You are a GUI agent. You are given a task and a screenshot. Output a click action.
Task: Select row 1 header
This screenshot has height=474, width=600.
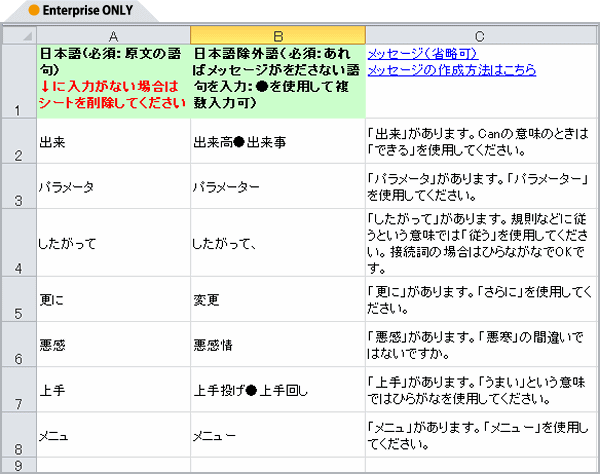(20, 81)
